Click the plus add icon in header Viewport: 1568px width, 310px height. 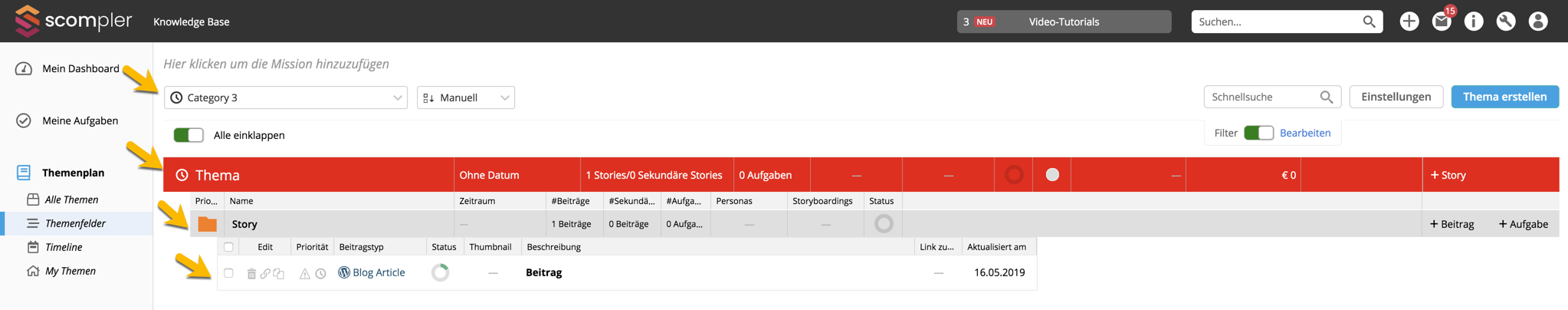click(1409, 21)
